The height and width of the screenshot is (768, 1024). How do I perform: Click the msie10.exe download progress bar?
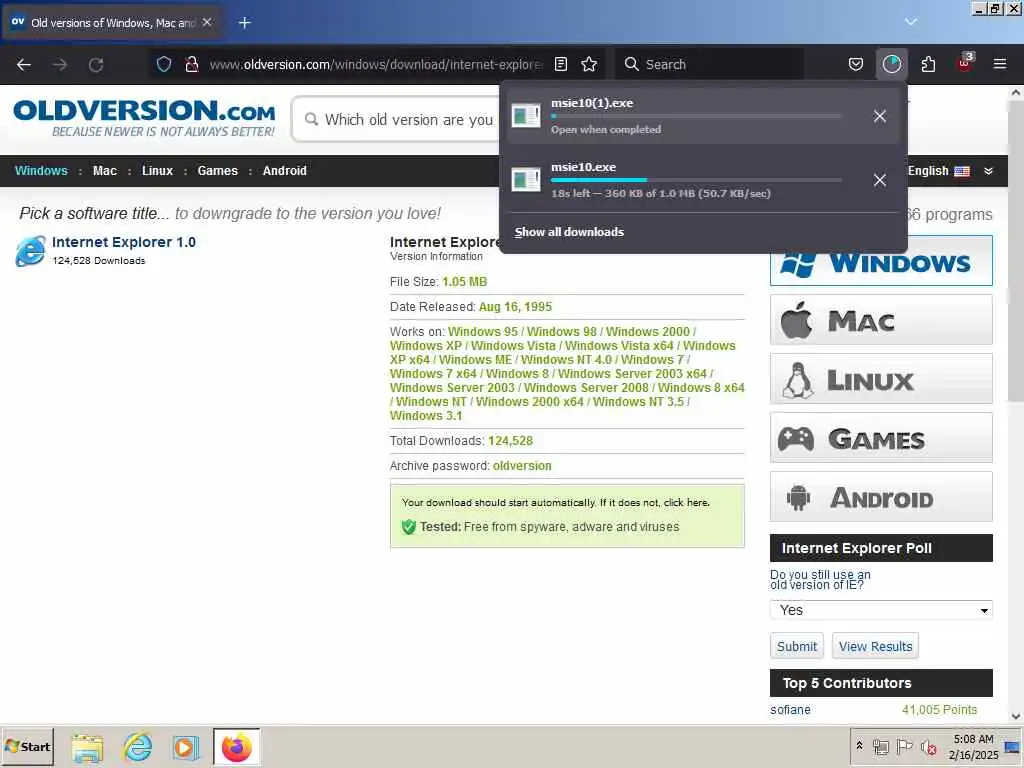pos(696,180)
